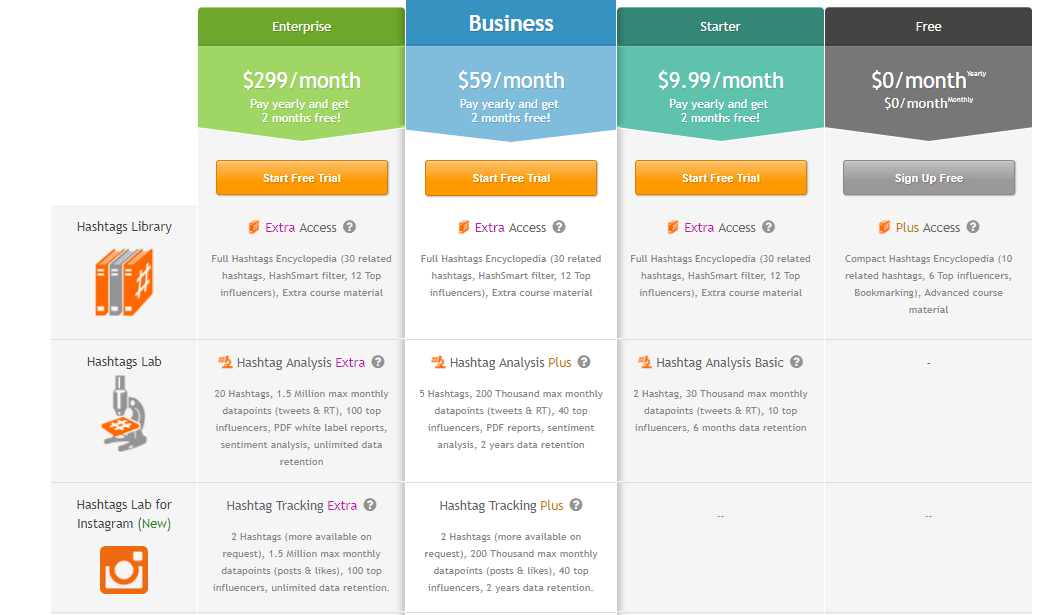Viewport: 1041px width, 615px height.
Task: Click help icon next to Plus Access
Action: click(x=973, y=227)
